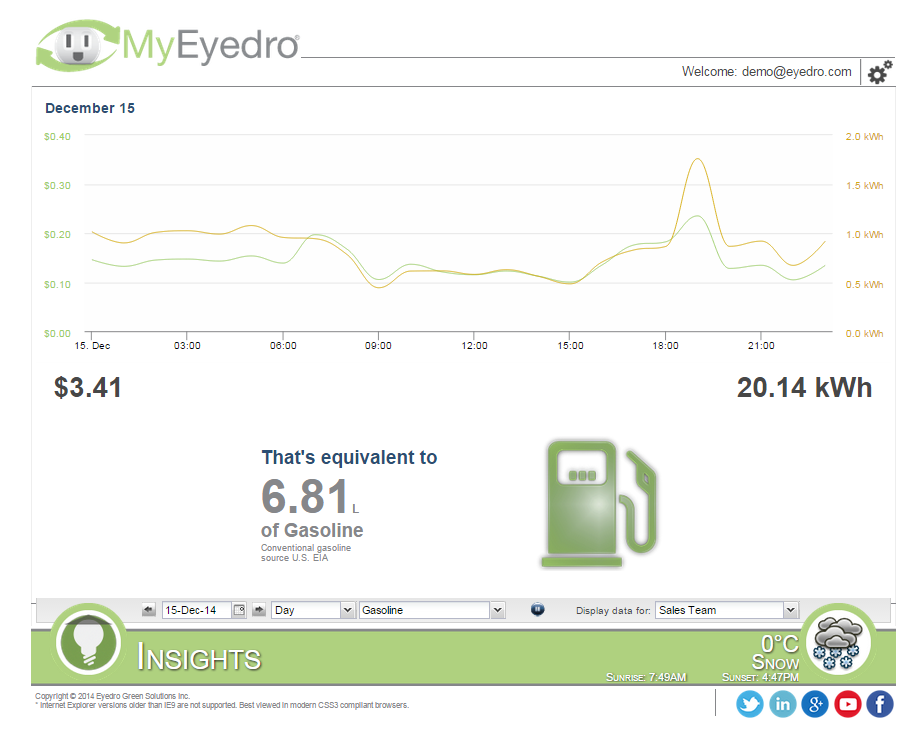Open the YouTube channel
Image resolution: width=922 pixels, height=739 pixels.
click(x=847, y=704)
